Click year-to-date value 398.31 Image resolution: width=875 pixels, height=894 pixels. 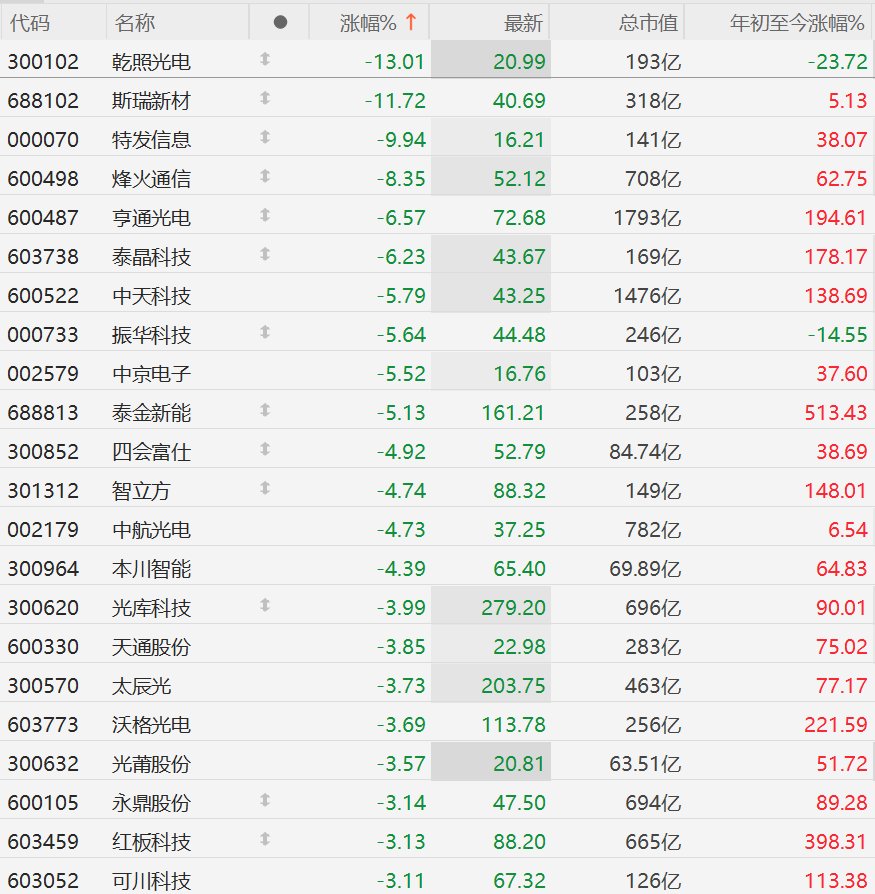click(836, 842)
